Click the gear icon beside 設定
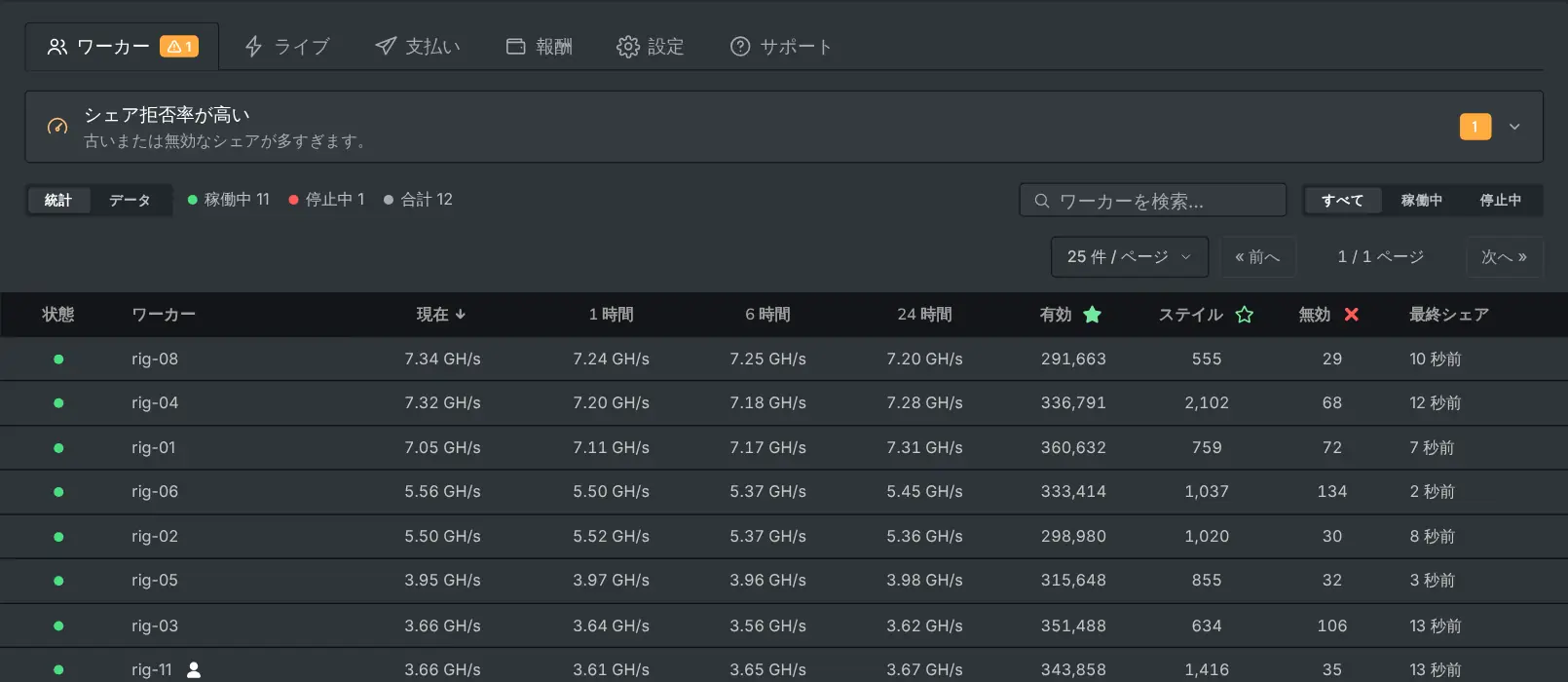The height and width of the screenshot is (682, 1568). (x=628, y=47)
